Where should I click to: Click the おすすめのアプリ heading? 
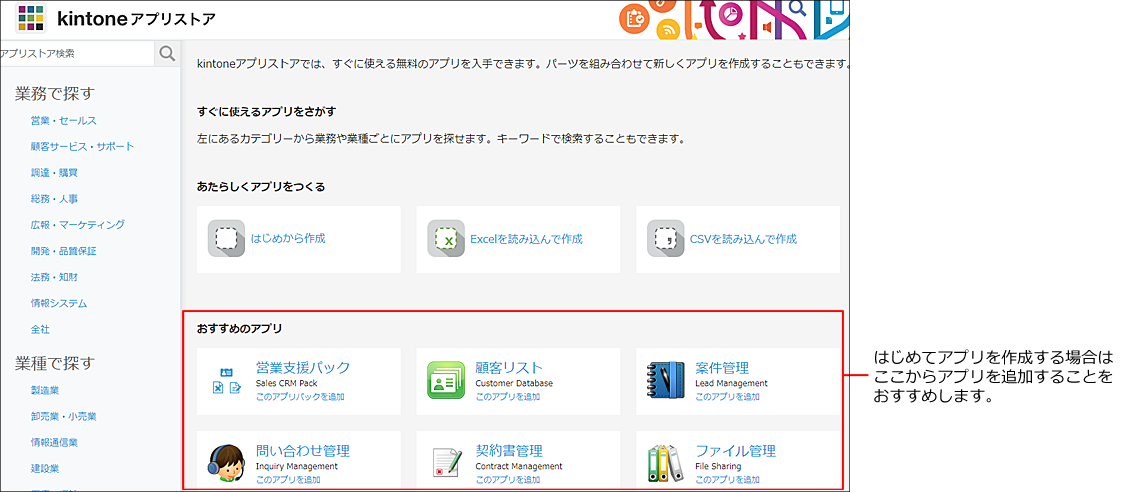click(240, 329)
